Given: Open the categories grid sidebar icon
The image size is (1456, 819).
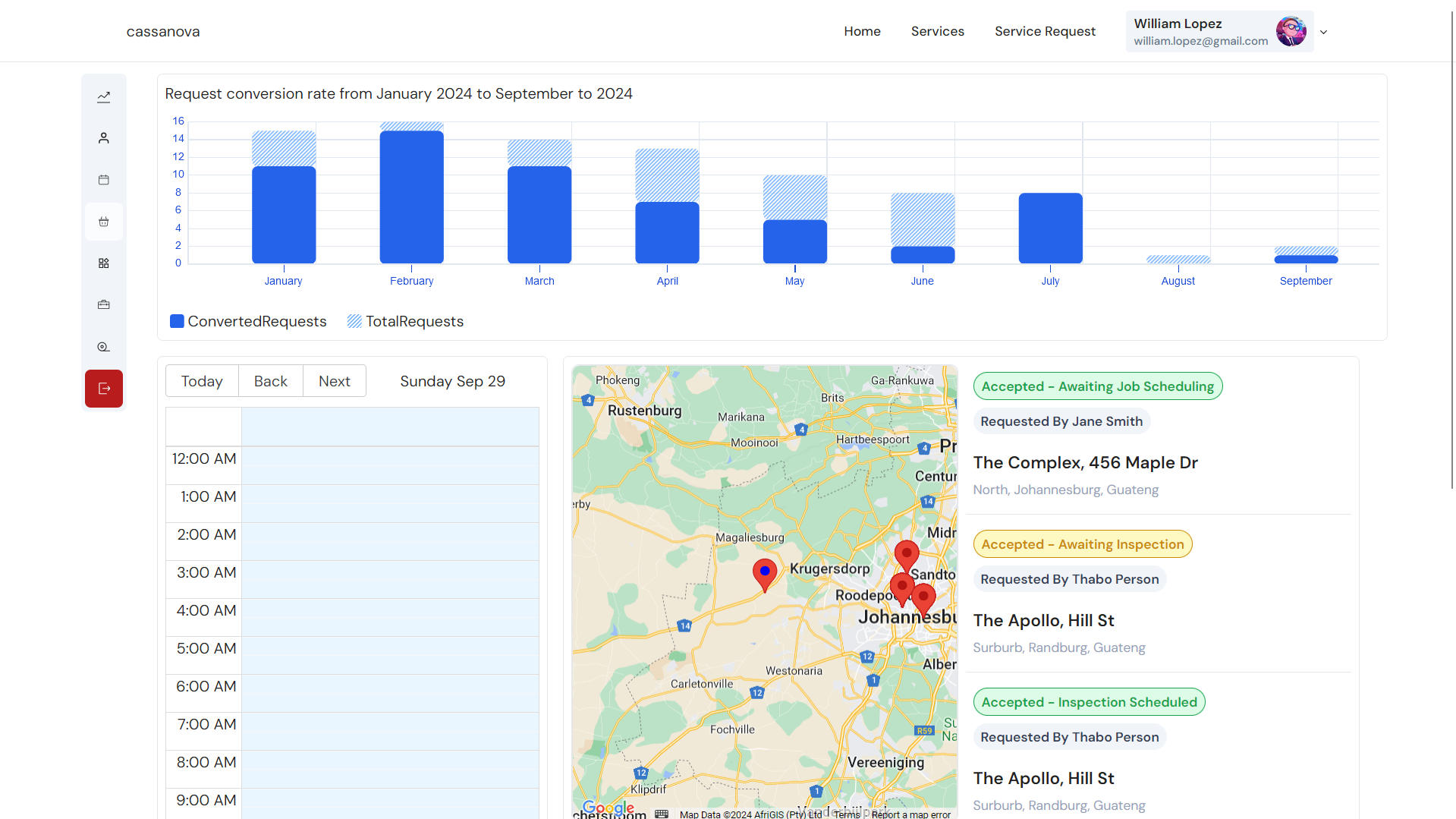Looking at the screenshot, I should (x=104, y=263).
